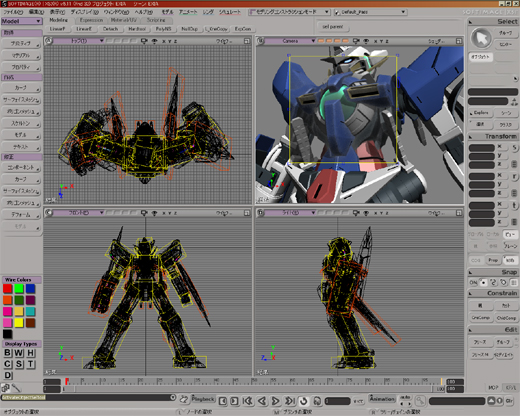Toggle eye visibility in Top viewport
The height and width of the screenshot is (416, 520).
point(154,41)
